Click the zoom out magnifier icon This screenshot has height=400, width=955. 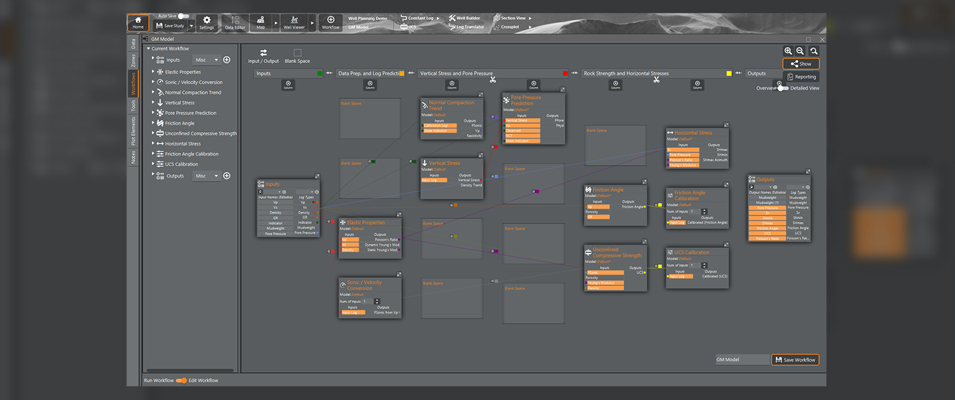pos(801,51)
